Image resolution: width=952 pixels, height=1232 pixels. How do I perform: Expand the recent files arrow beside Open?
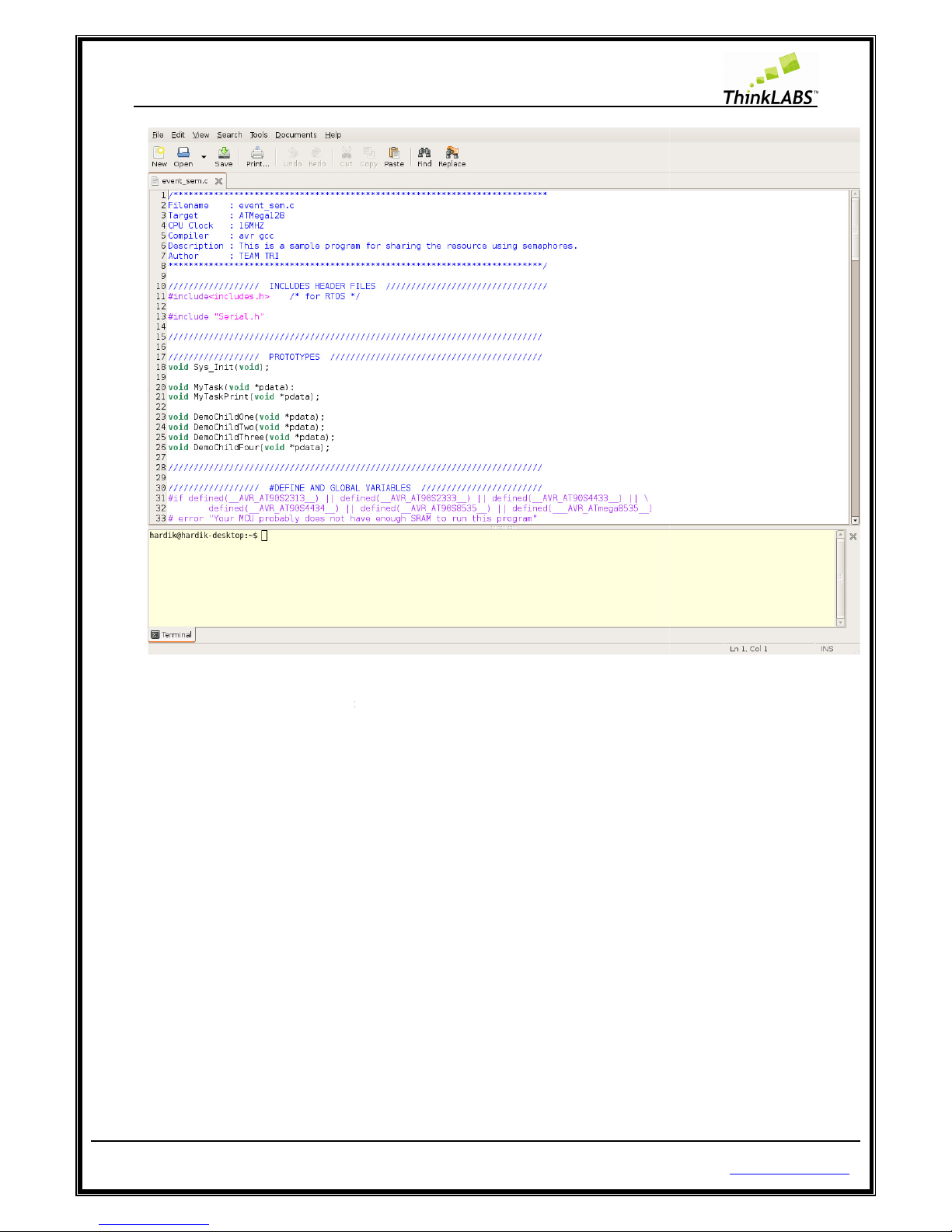pyautogui.click(x=204, y=157)
